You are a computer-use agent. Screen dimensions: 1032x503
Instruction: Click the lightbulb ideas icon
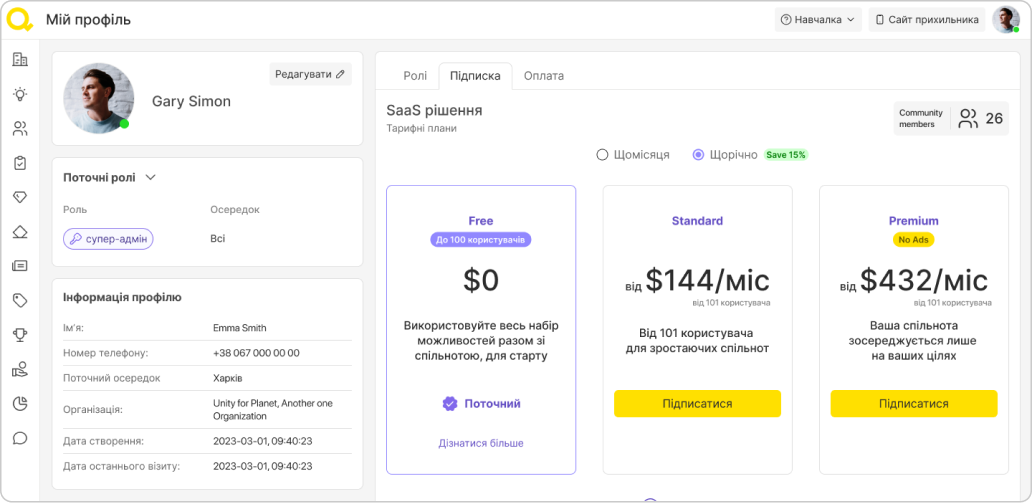19,94
